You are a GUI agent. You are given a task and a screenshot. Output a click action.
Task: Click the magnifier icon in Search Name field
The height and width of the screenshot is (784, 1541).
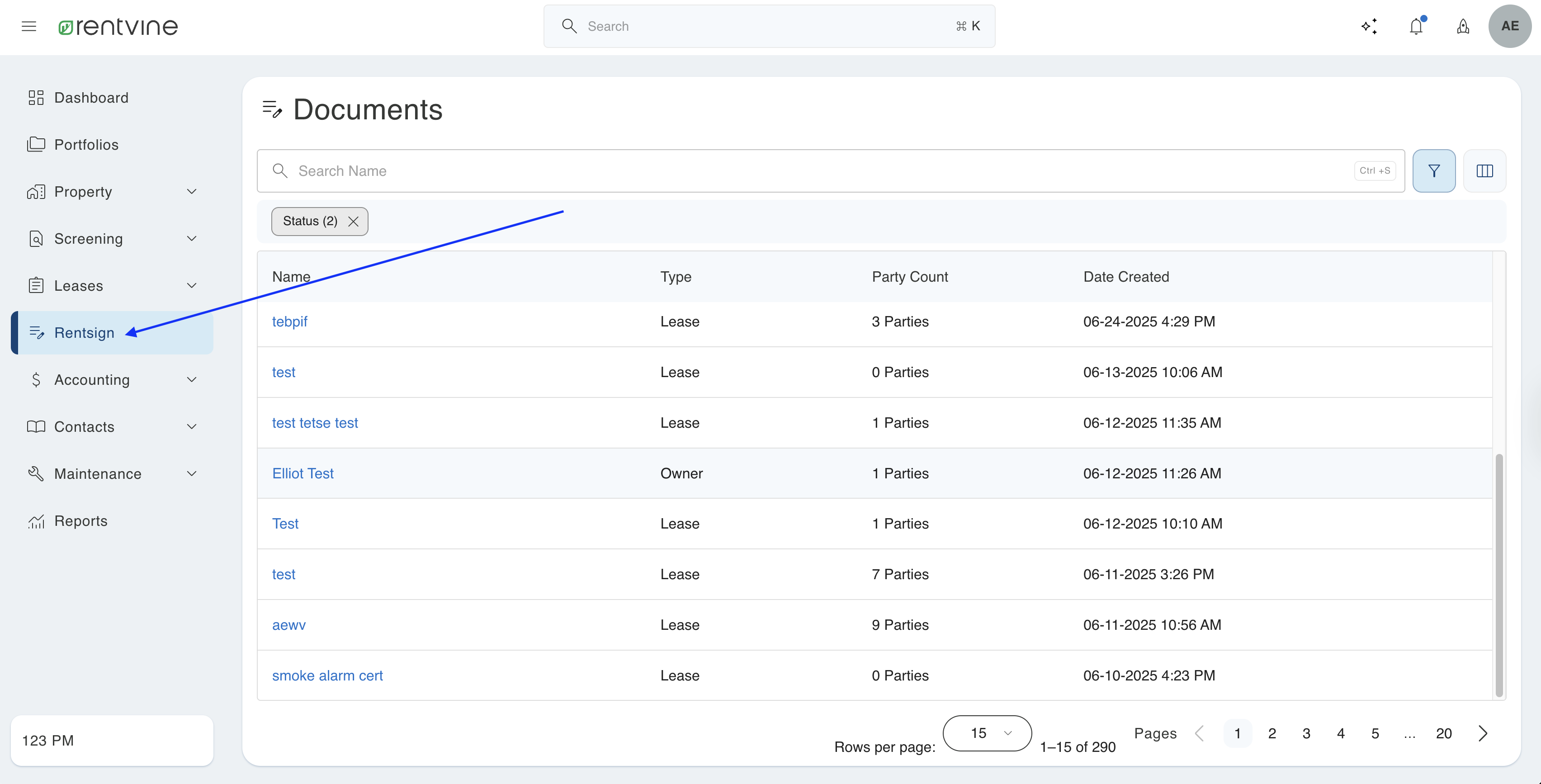pos(280,171)
